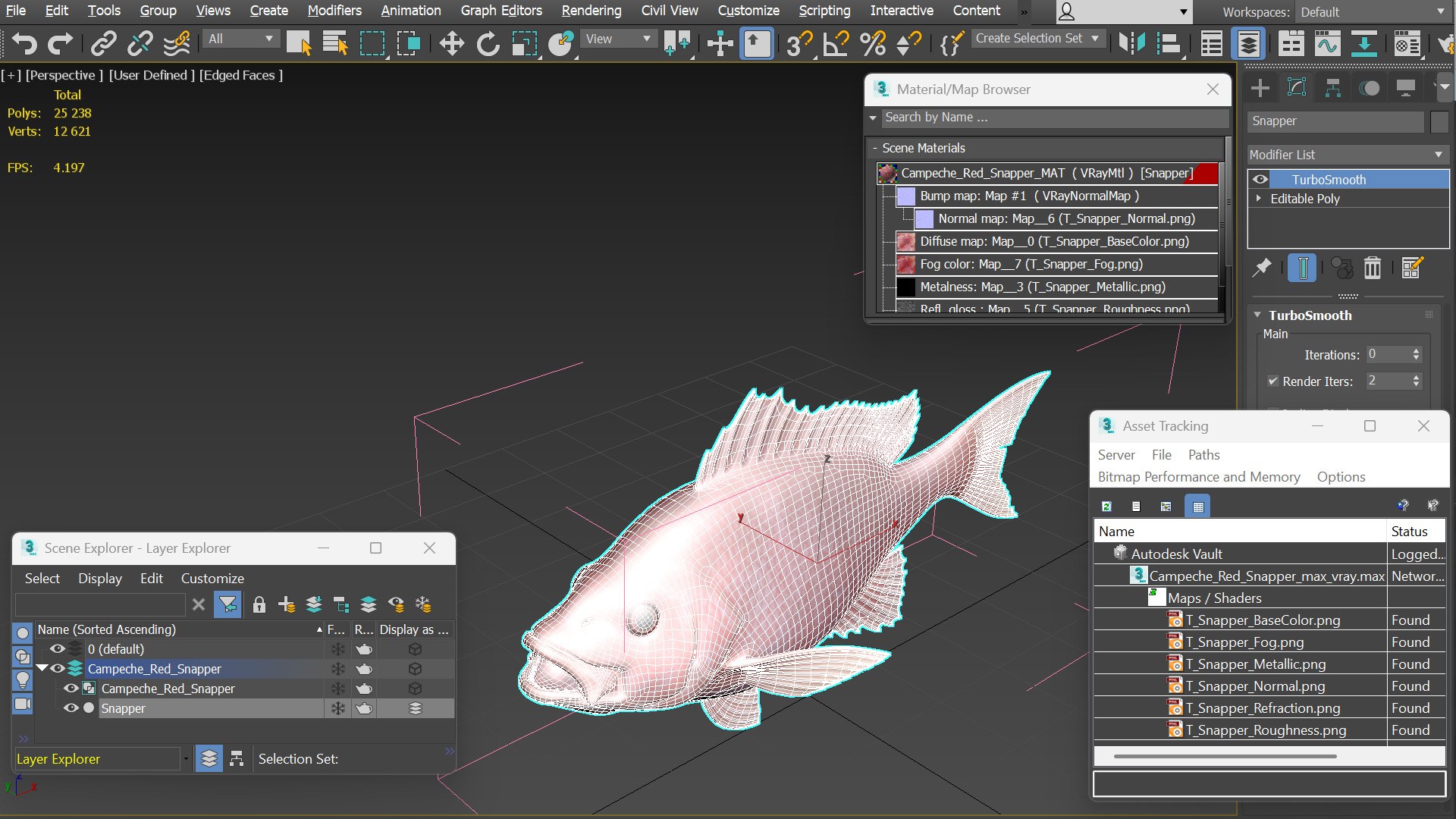Toggle eye for Campeche_Red_Snapper layer
The height and width of the screenshot is (819, 1456).
58,669
